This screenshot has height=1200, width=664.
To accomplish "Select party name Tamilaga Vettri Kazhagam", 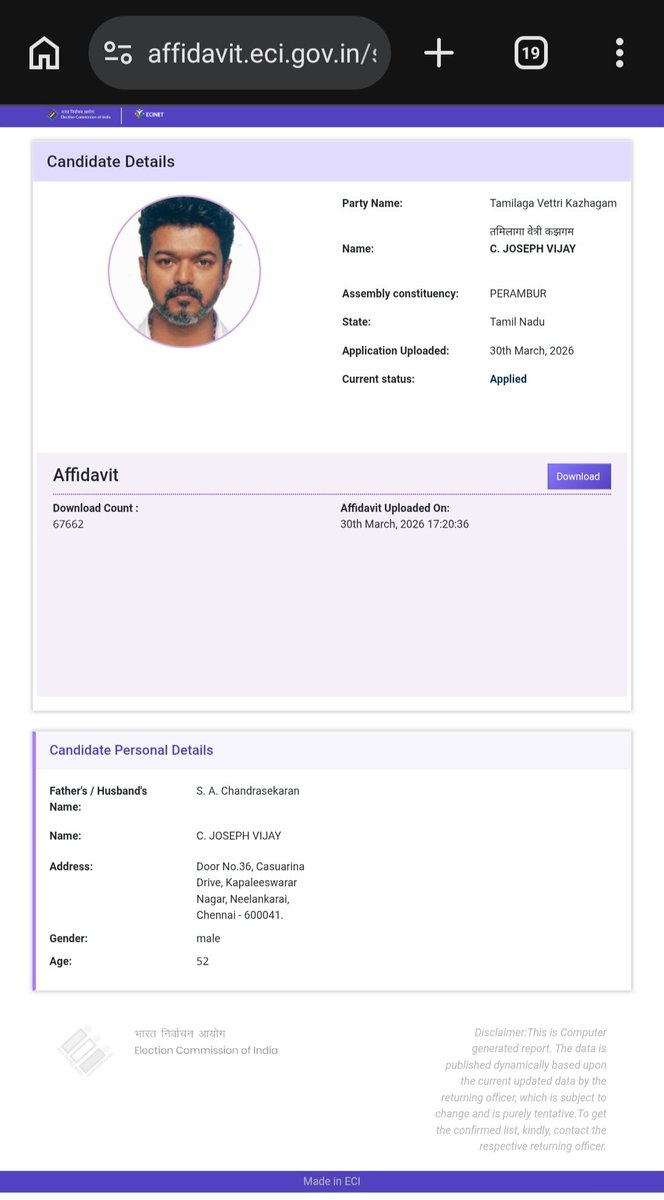I will [553, 203].
